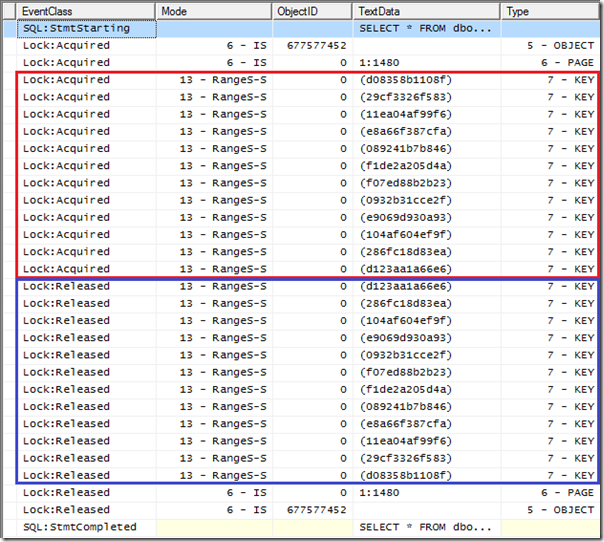Viewport: 604px width, 542px height.
Task: Click the Mode column header
Action: point(214,11)
